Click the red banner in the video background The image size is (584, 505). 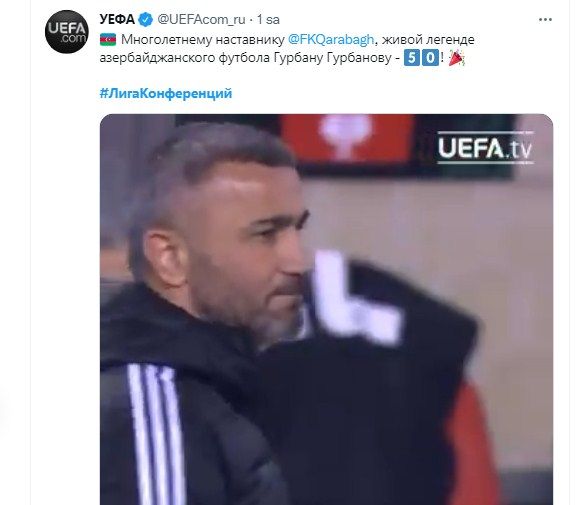(347, 139)
